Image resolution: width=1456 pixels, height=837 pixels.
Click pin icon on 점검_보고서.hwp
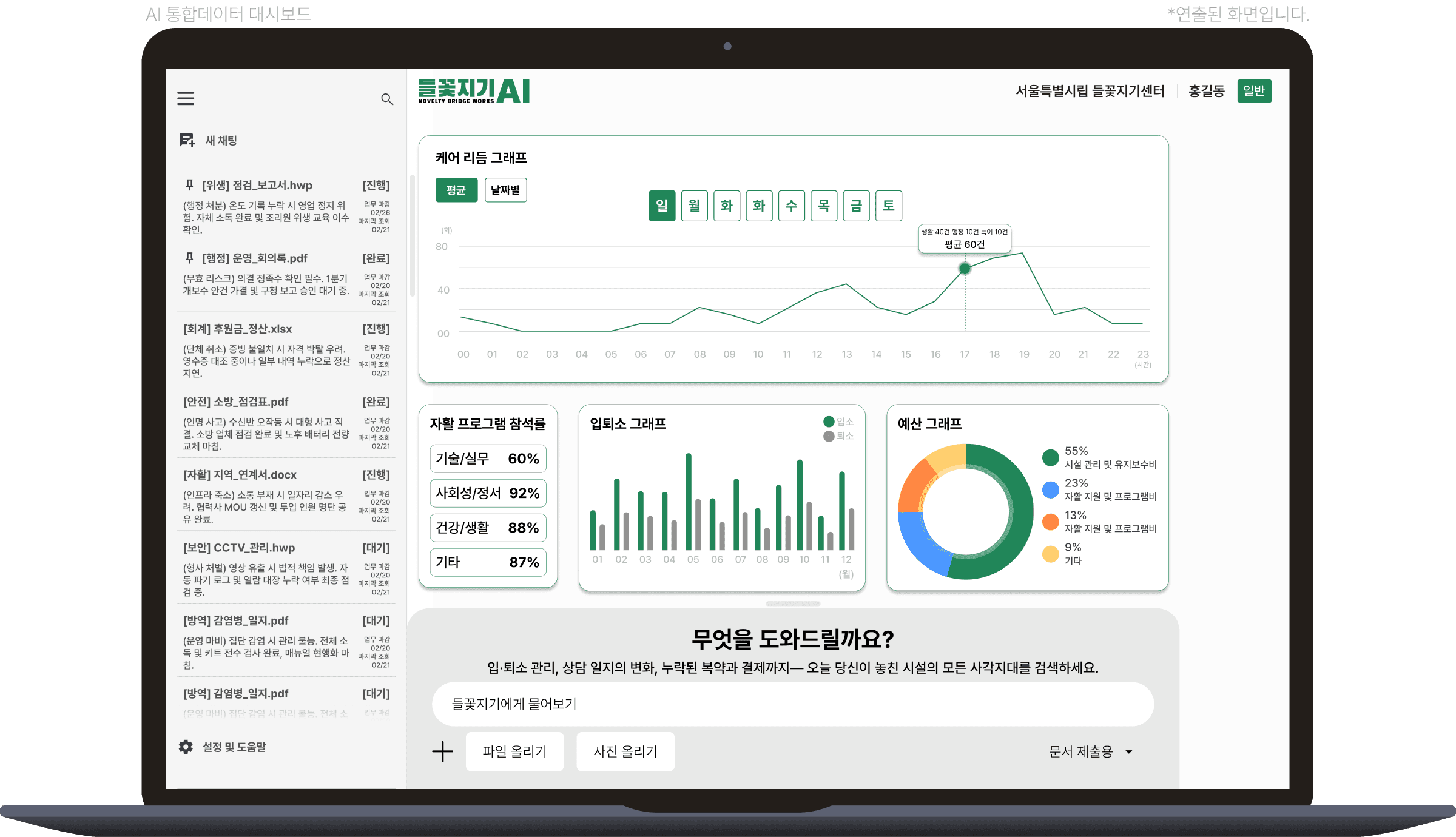[189, 184]
